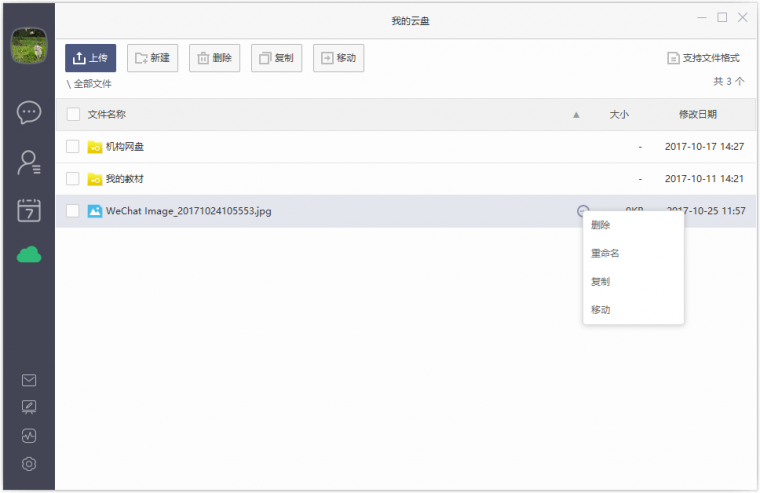Click the 新建 new folder button
Viewport: 760px width, 493px height.
(152, 58)
